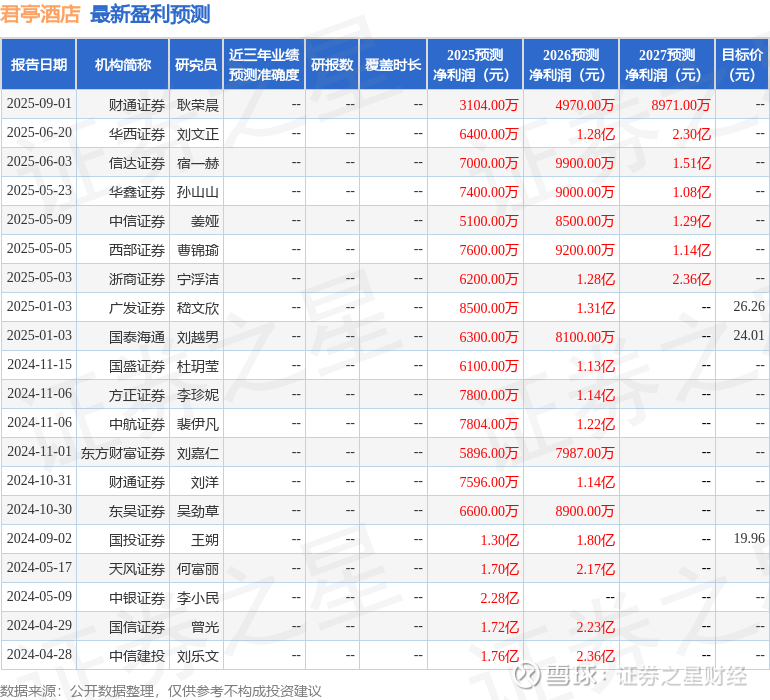Click the value 2.36亿 in 浙商证券 row
The width and height of the screenshot is (770, 700).
click(x=691, y=279)
